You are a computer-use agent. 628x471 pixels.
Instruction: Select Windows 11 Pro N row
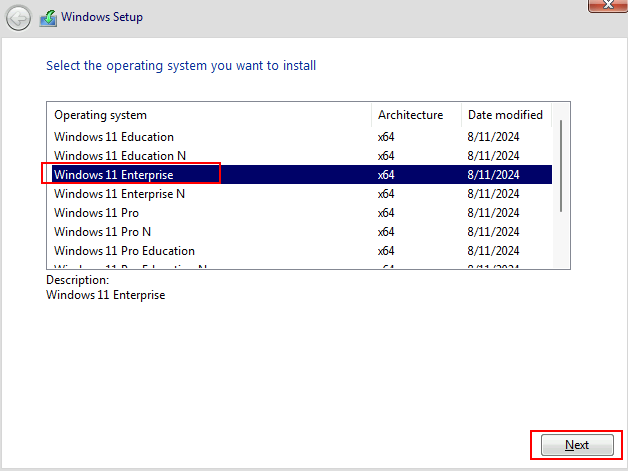coord(302,231)
